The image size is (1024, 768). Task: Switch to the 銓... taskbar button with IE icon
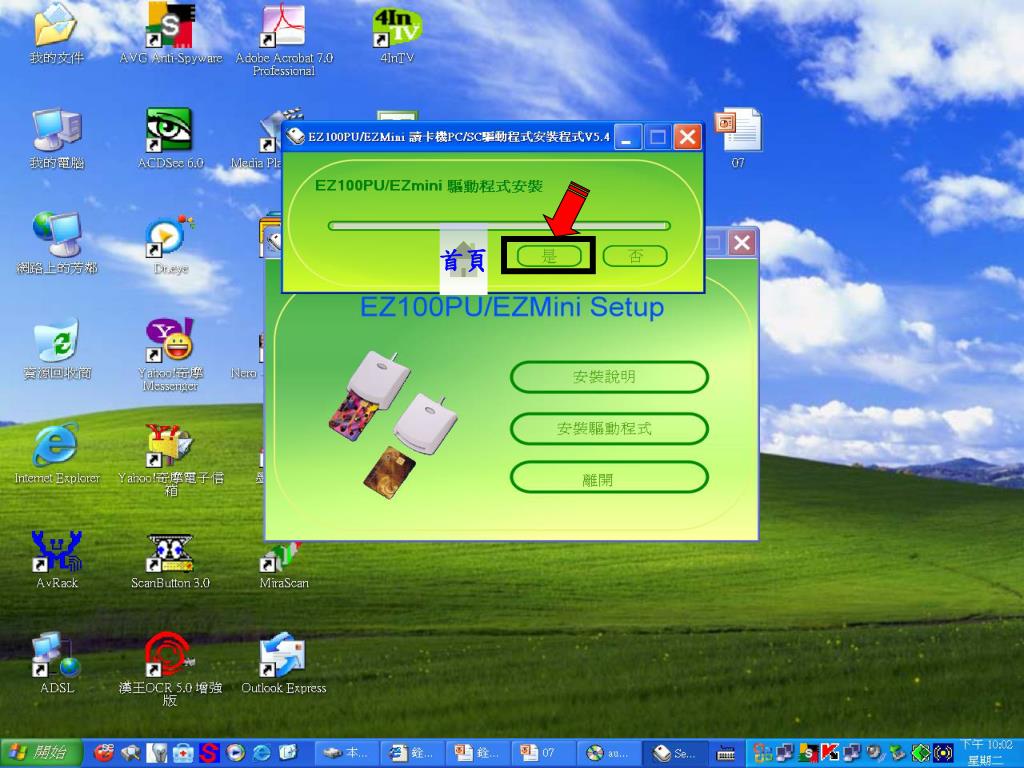[x=412, y=753]
